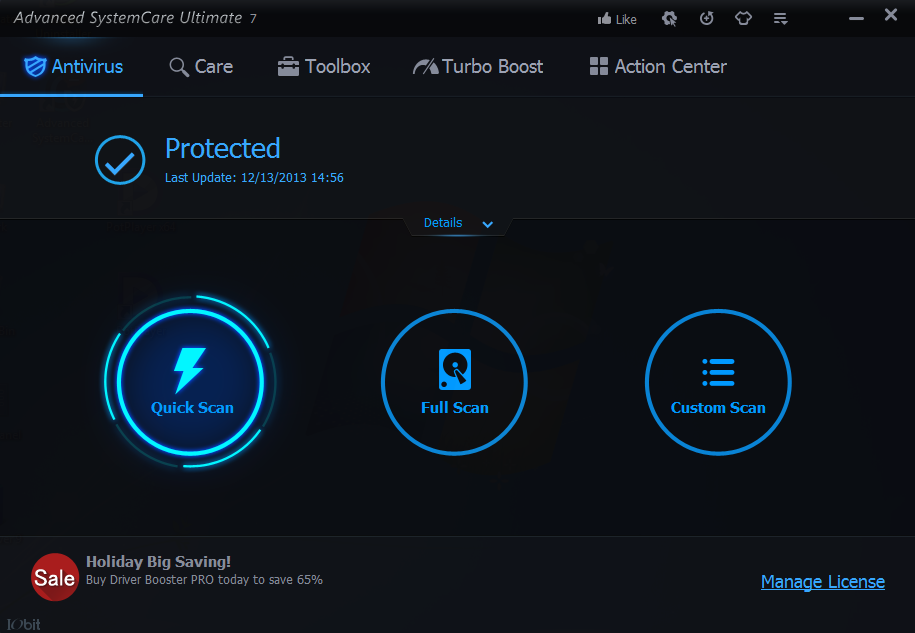The width and height of the screenshot is (915, 633).
Task: Open the Antivirus tab
Action: pos(73,67)
